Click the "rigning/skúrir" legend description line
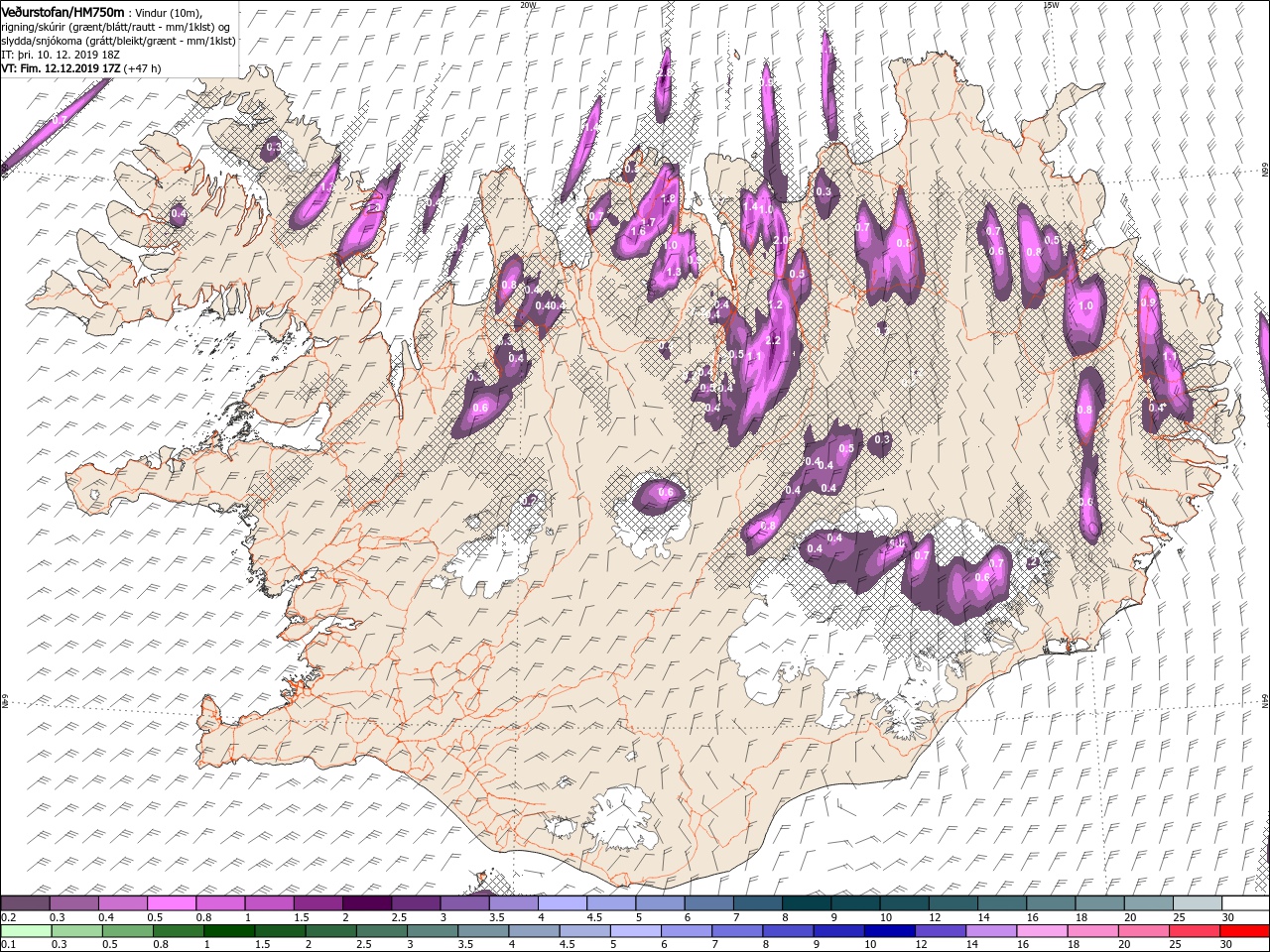1270x952 pixels. coord(115,27)
